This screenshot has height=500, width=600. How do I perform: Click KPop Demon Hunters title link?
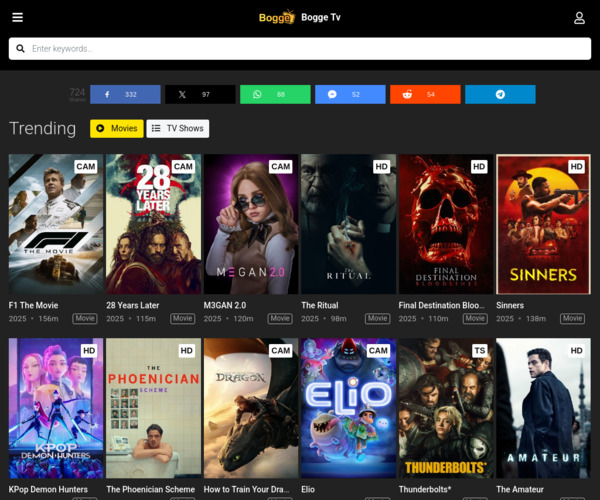[x=48, y=489]
